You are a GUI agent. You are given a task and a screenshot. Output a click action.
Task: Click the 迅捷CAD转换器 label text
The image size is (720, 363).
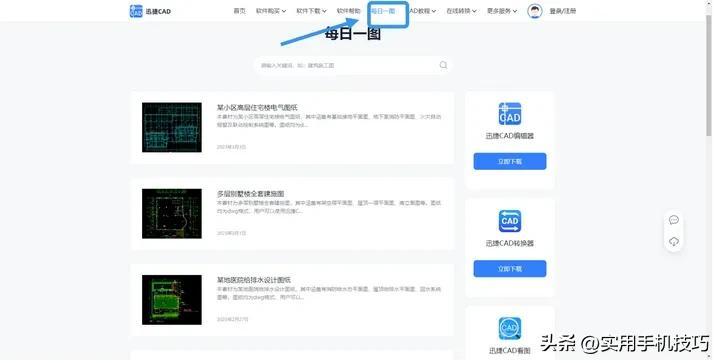[510, 243]
